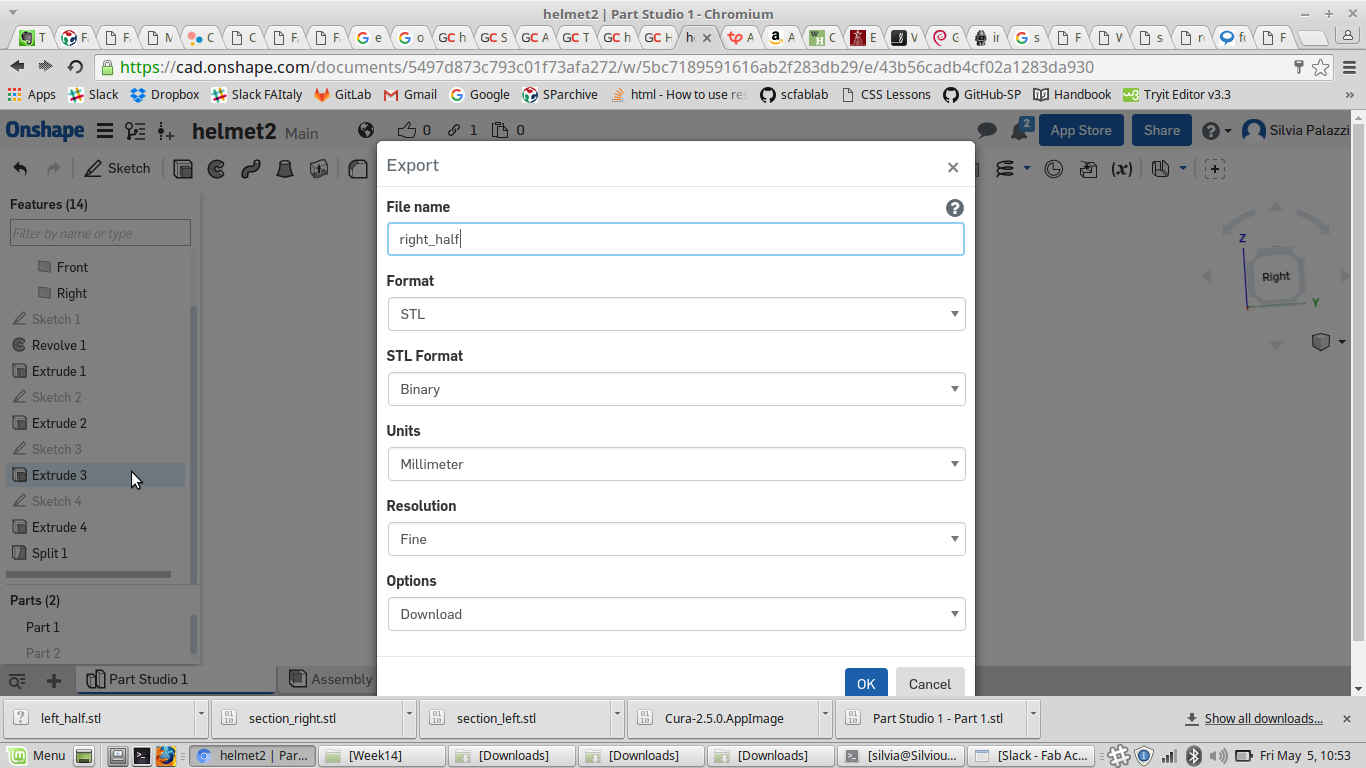This screenshot has width=1366, height=768.
Task: Click the helix tool icon in toolbar
Action: [1005, 169]
